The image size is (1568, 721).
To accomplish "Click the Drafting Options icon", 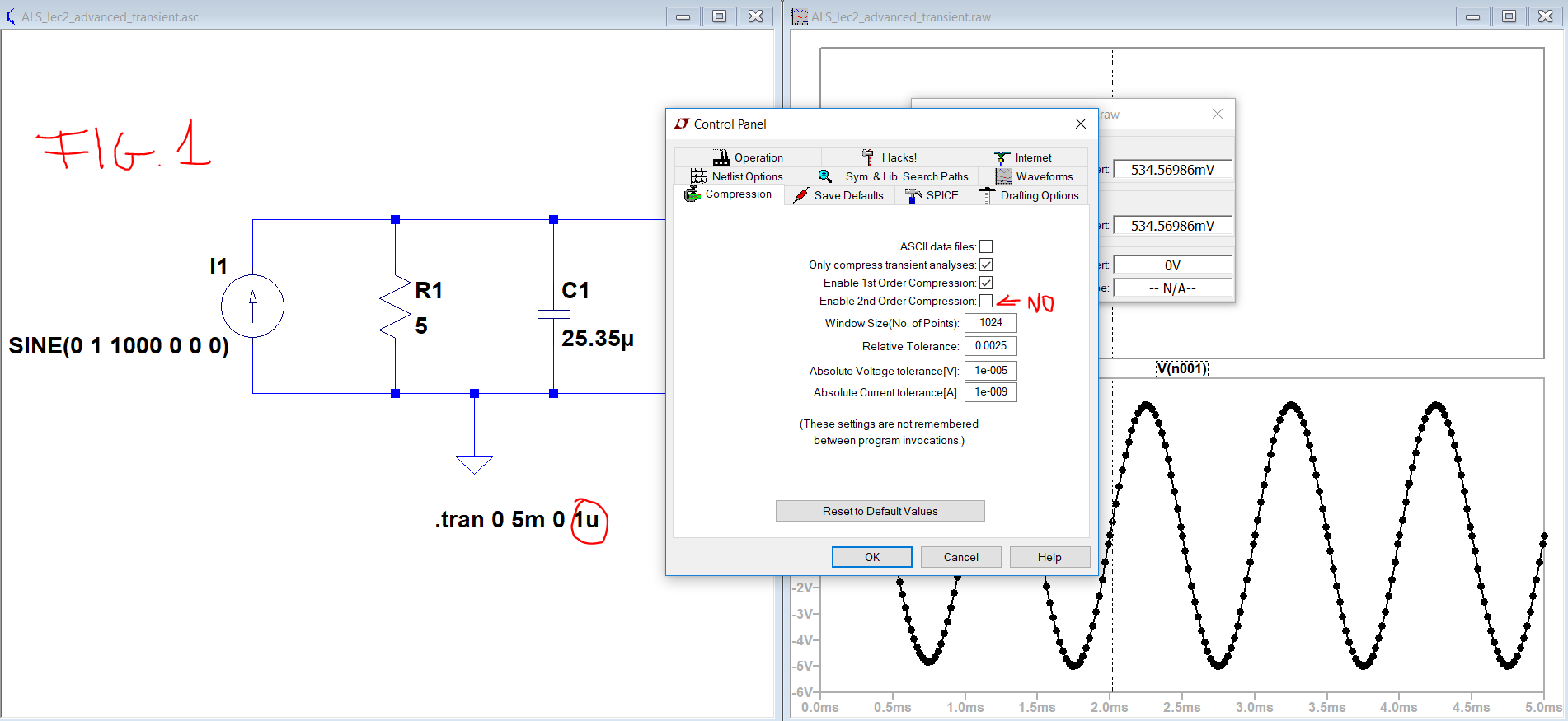I will [x=987, y=195].
